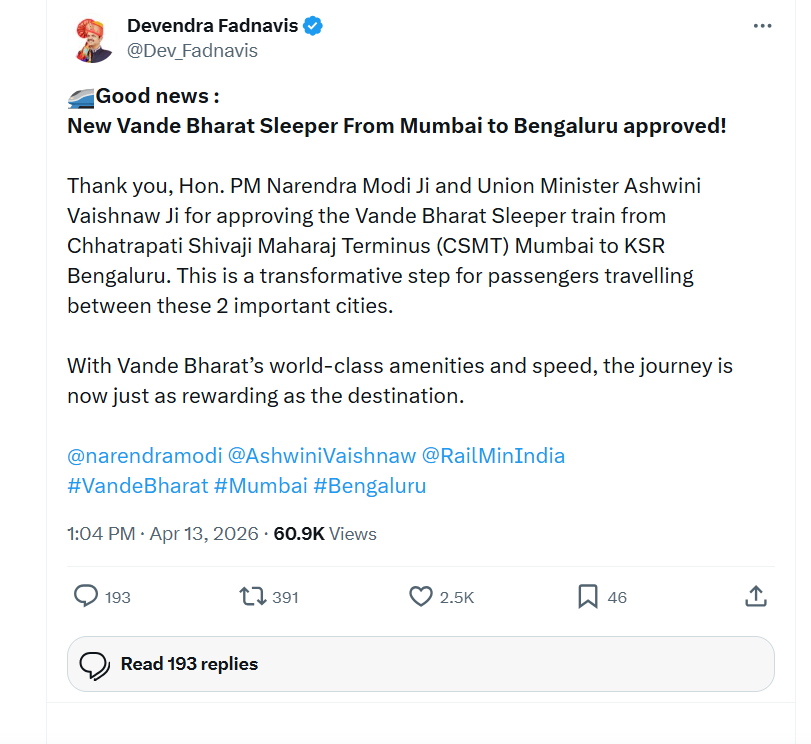Open Devendra Fadnavis profile picture
The image size is (811, 744).
click(x=94, y=39)
